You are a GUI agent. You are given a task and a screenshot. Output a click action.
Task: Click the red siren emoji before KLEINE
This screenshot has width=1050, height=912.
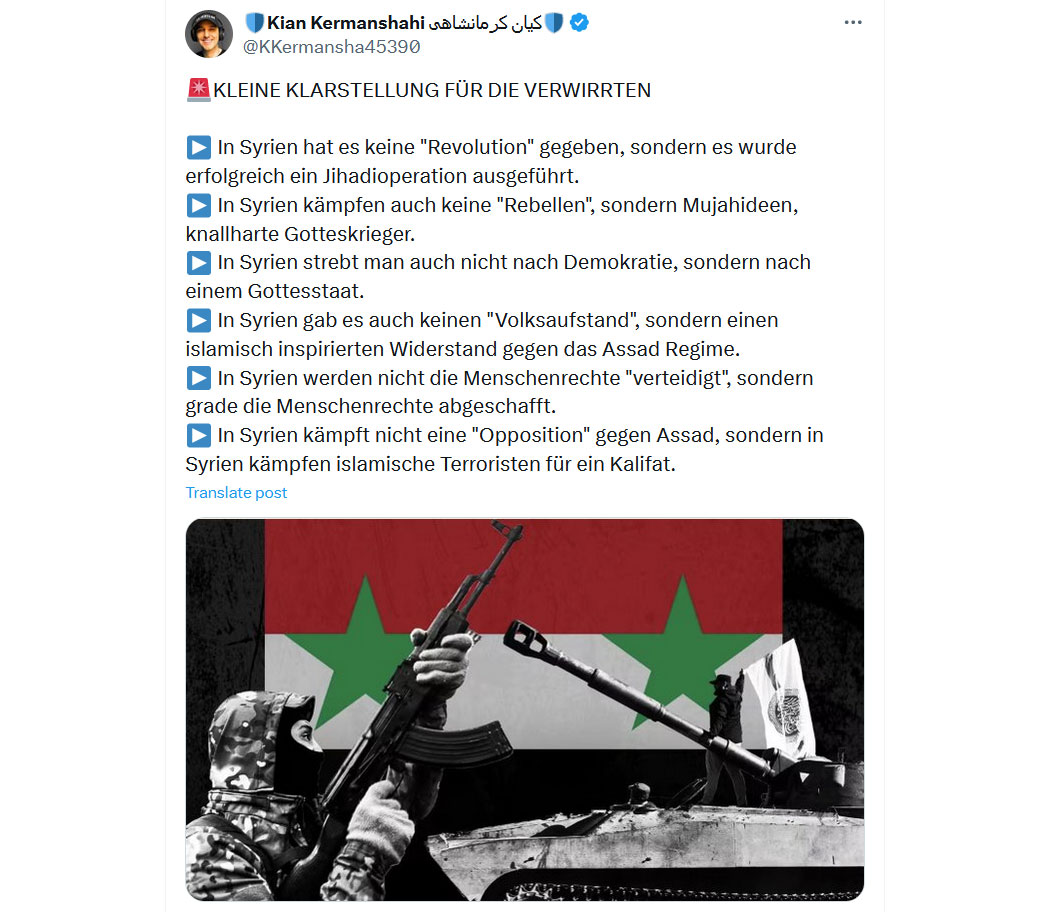tap(198, 90)
